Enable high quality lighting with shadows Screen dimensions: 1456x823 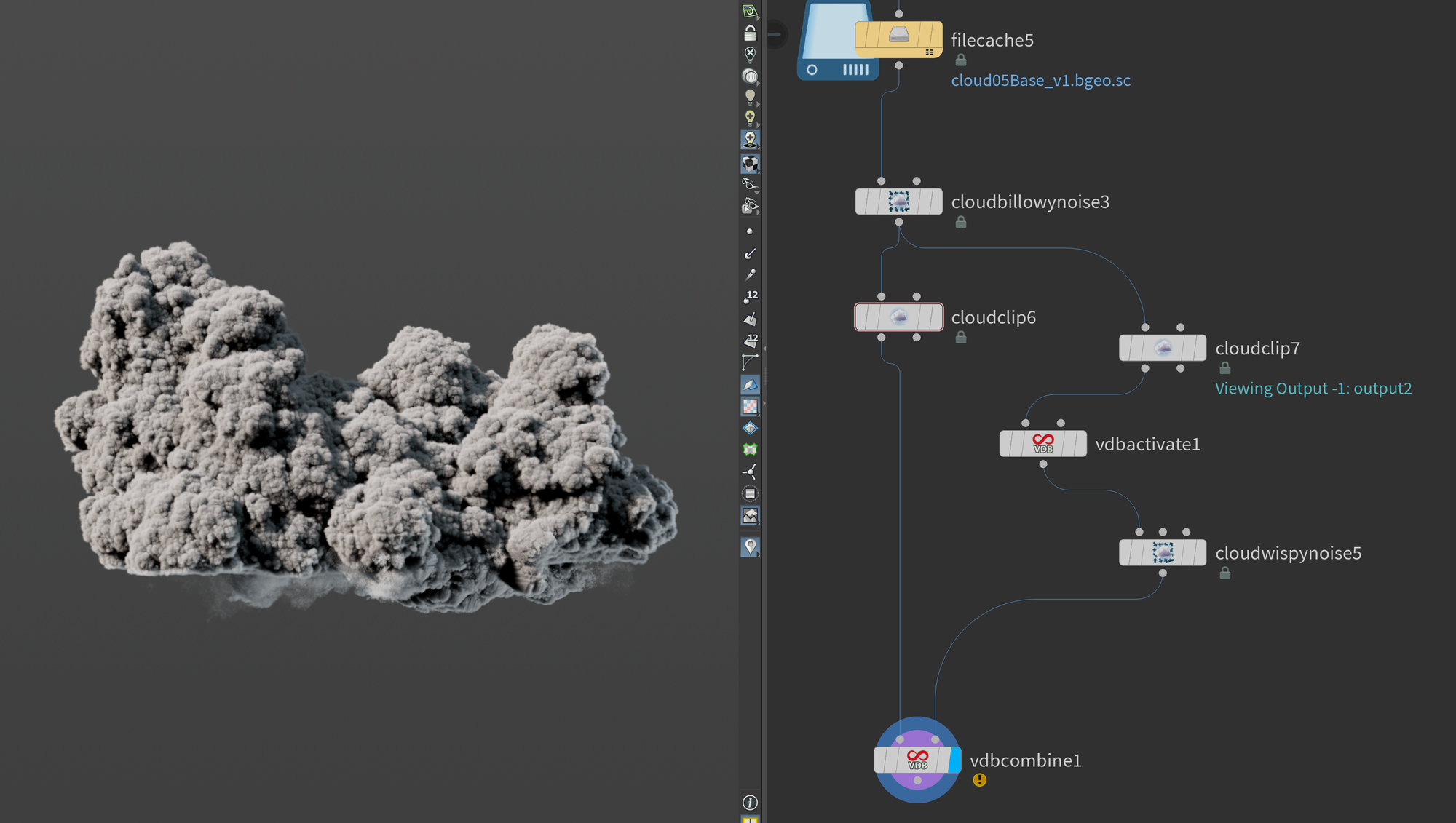(750, 139)
